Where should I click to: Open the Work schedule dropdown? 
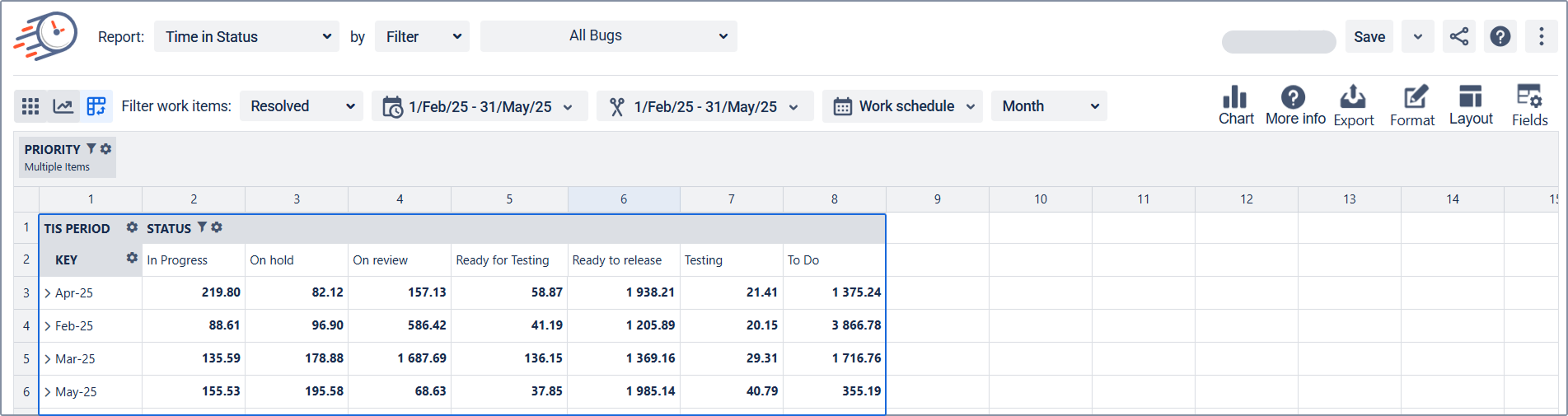click(902, 106)
